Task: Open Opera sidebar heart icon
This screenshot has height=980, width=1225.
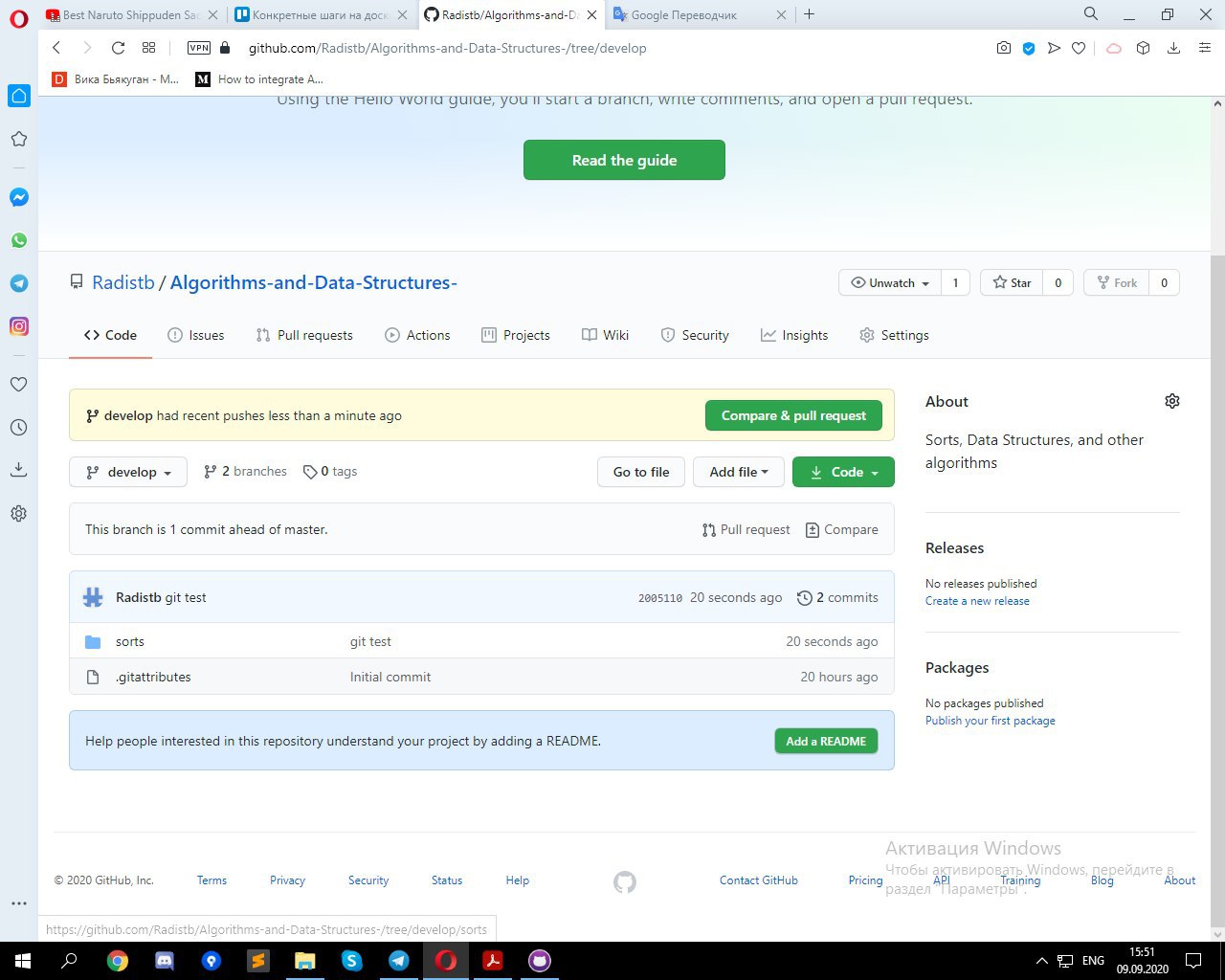Action: pos(19,384)
